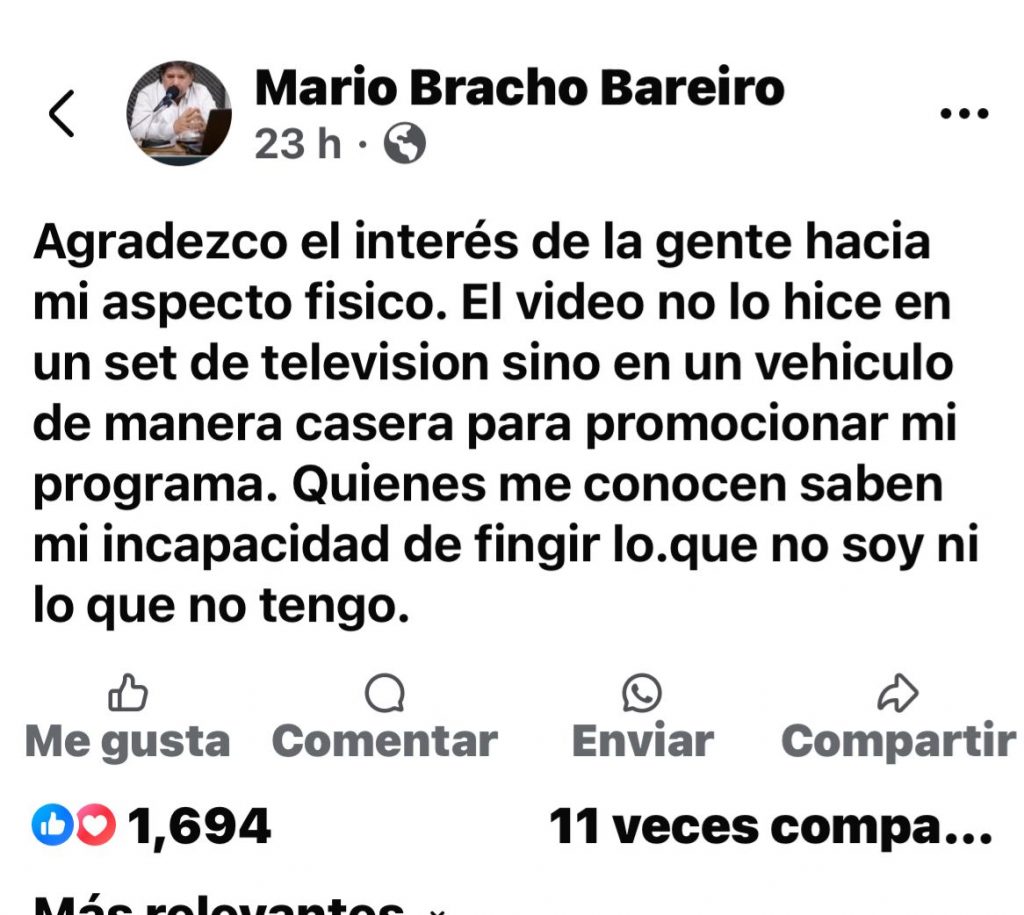Click the Compartir label

[x=899, y=742]
